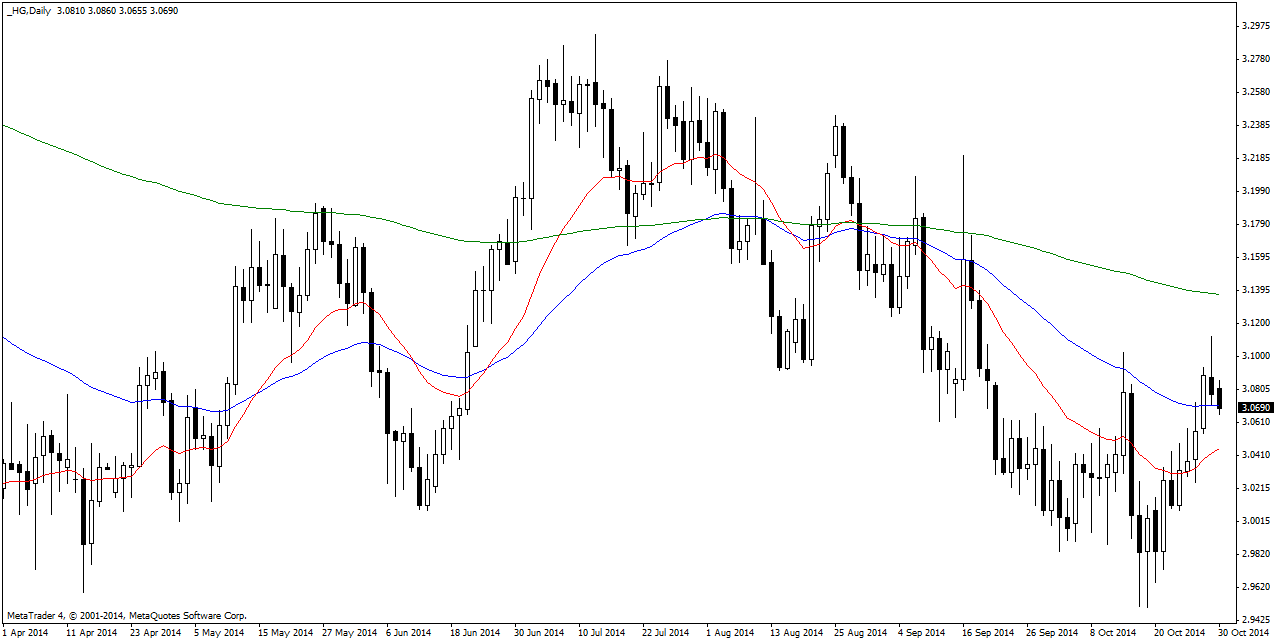Click the MetaTrader 4 copyright text
Image resolution: width=1276 pixels, height=641 pixels.
pos(126,616)
